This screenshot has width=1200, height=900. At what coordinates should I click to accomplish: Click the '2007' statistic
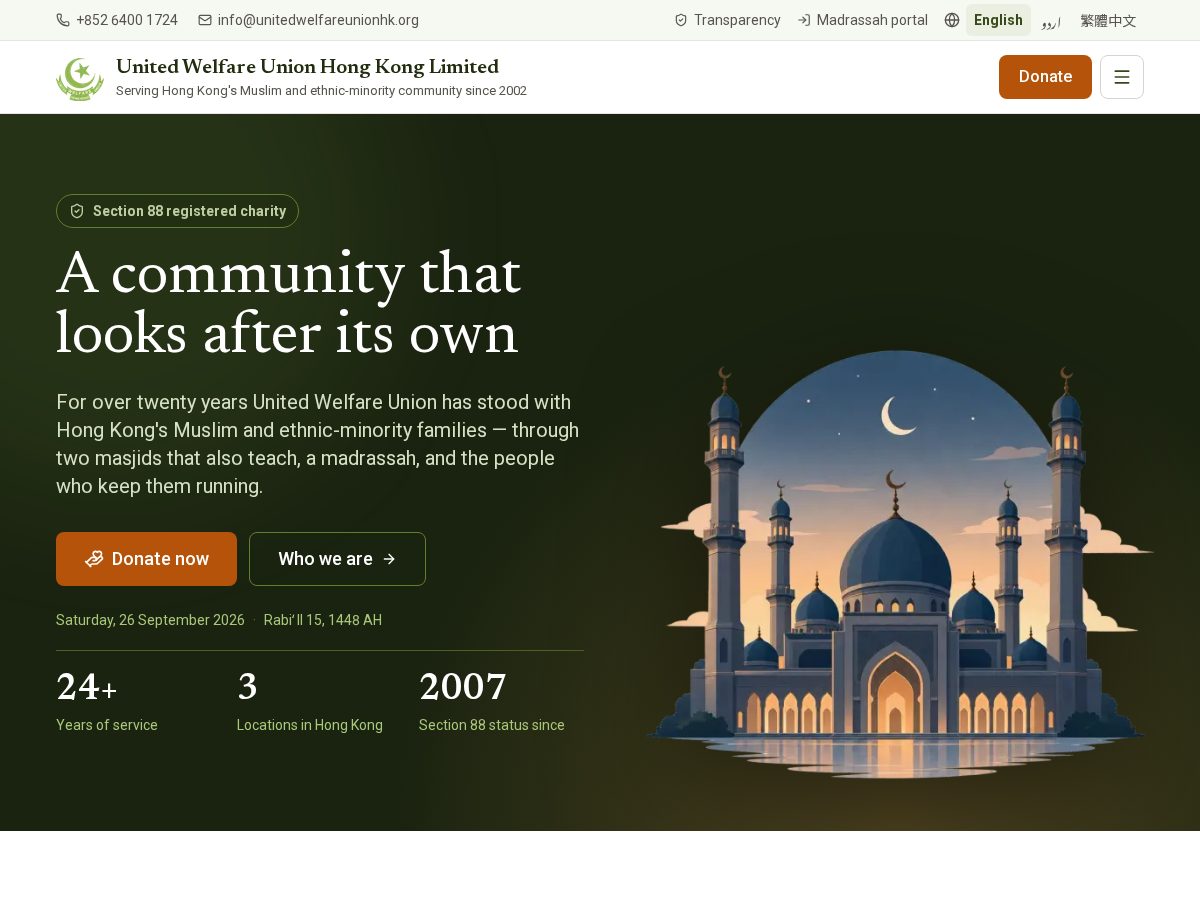pos(463,688)
